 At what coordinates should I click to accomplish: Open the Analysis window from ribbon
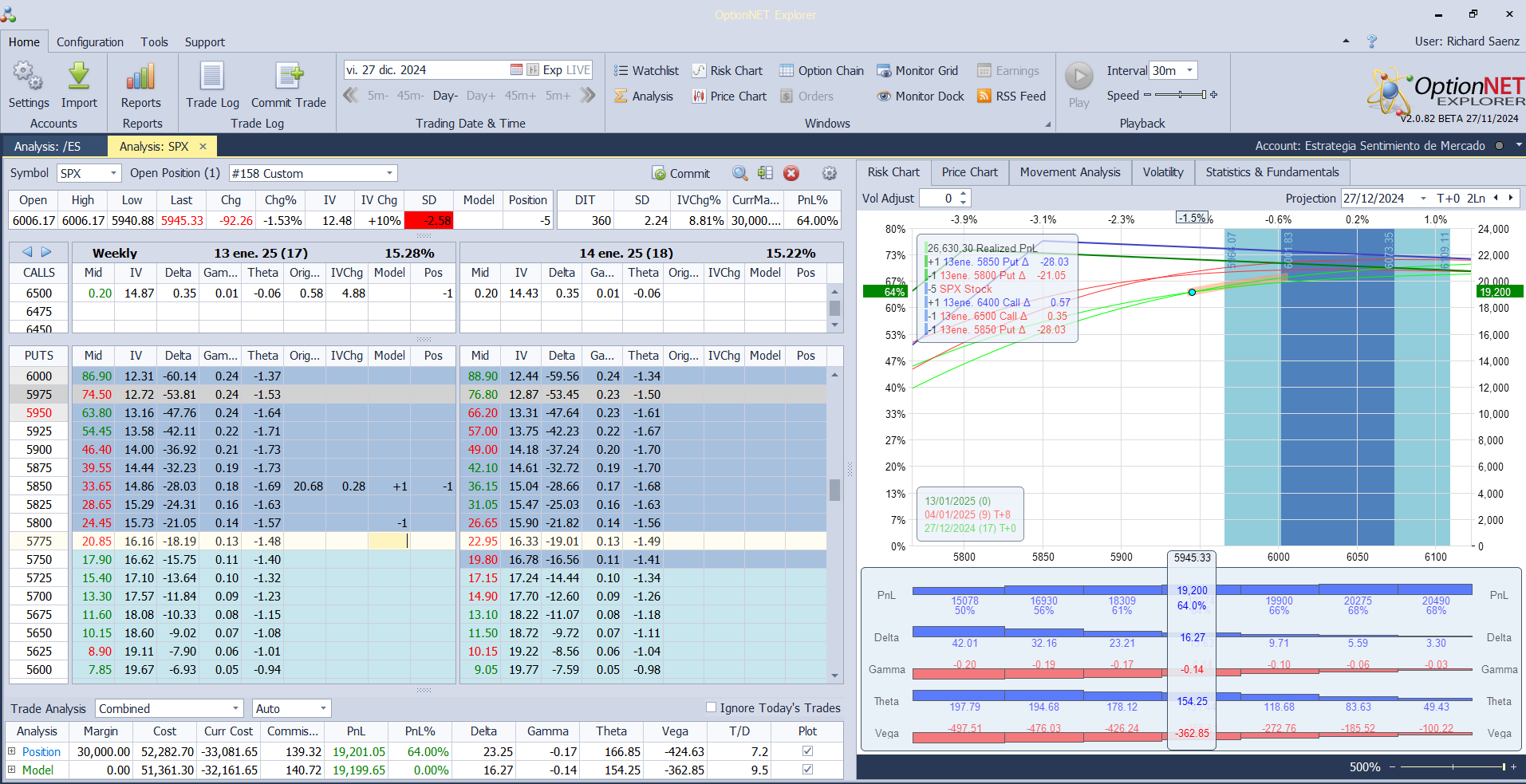644,97
